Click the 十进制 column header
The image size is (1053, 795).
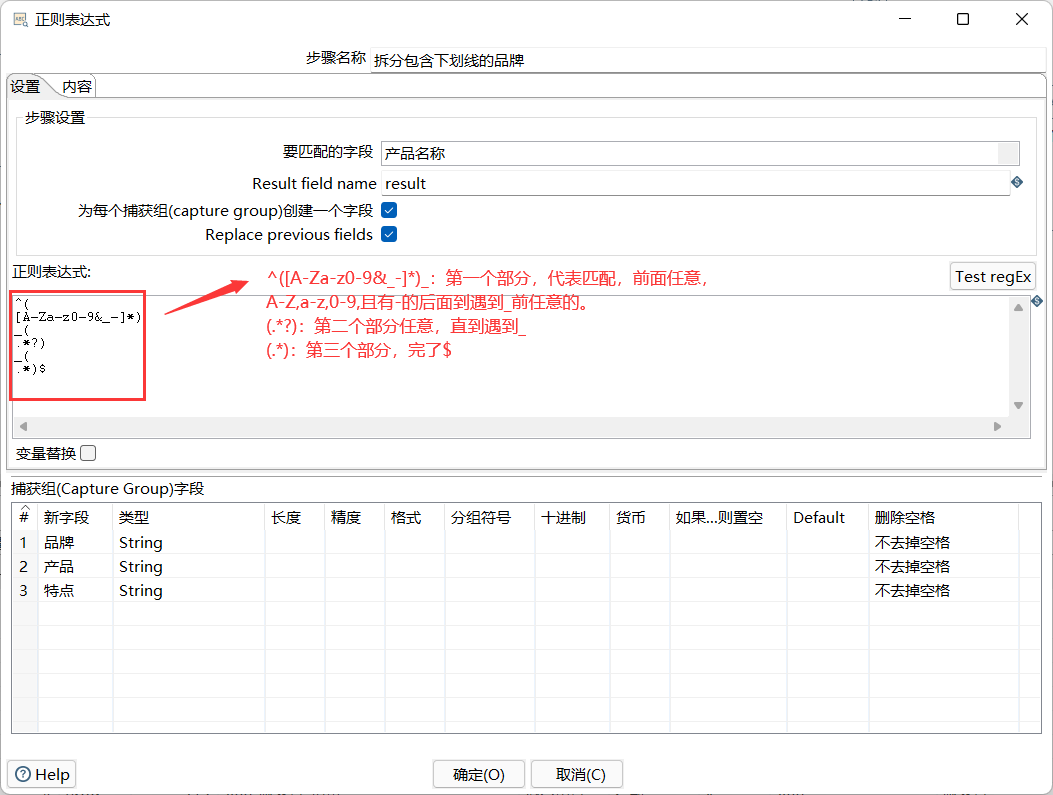click(572, 518)
